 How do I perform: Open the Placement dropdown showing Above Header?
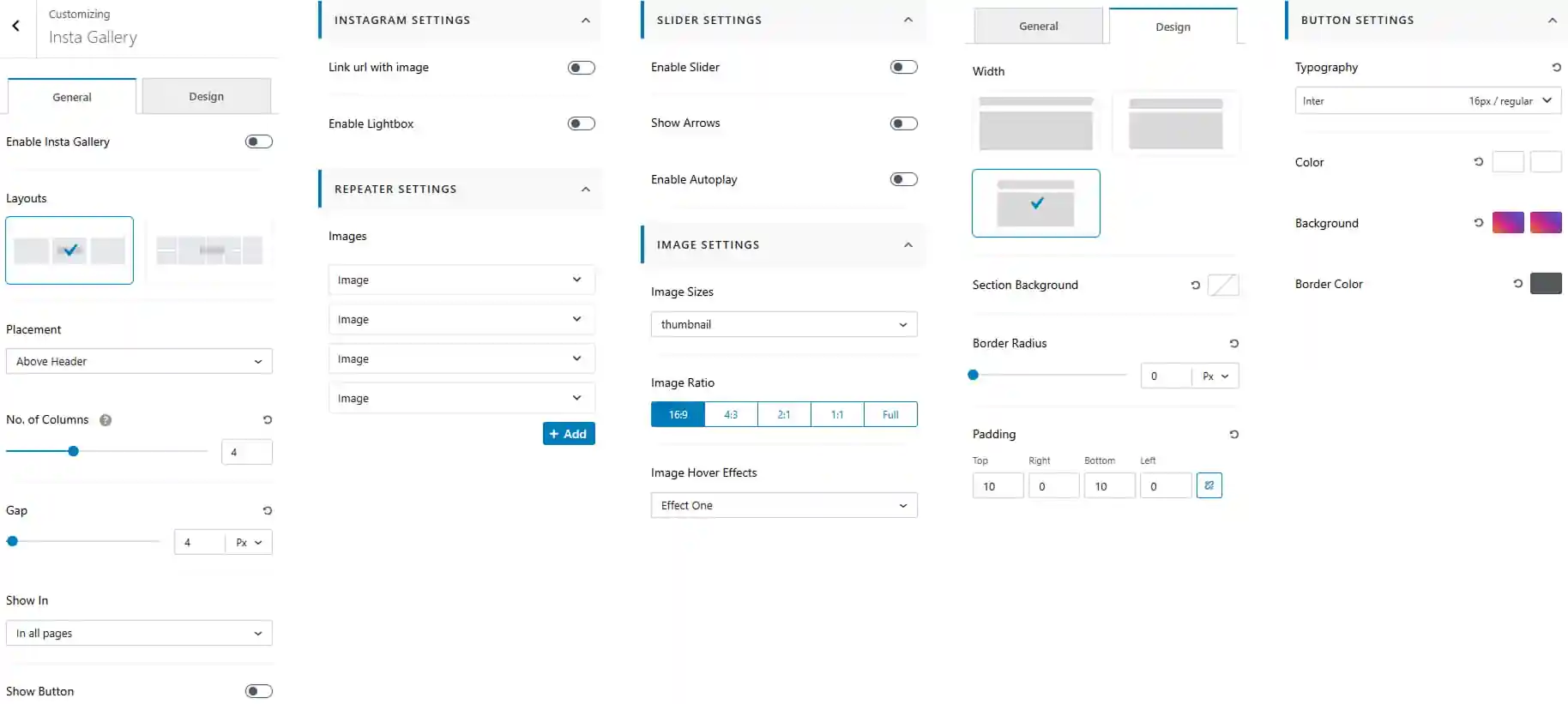coord(139,361)
